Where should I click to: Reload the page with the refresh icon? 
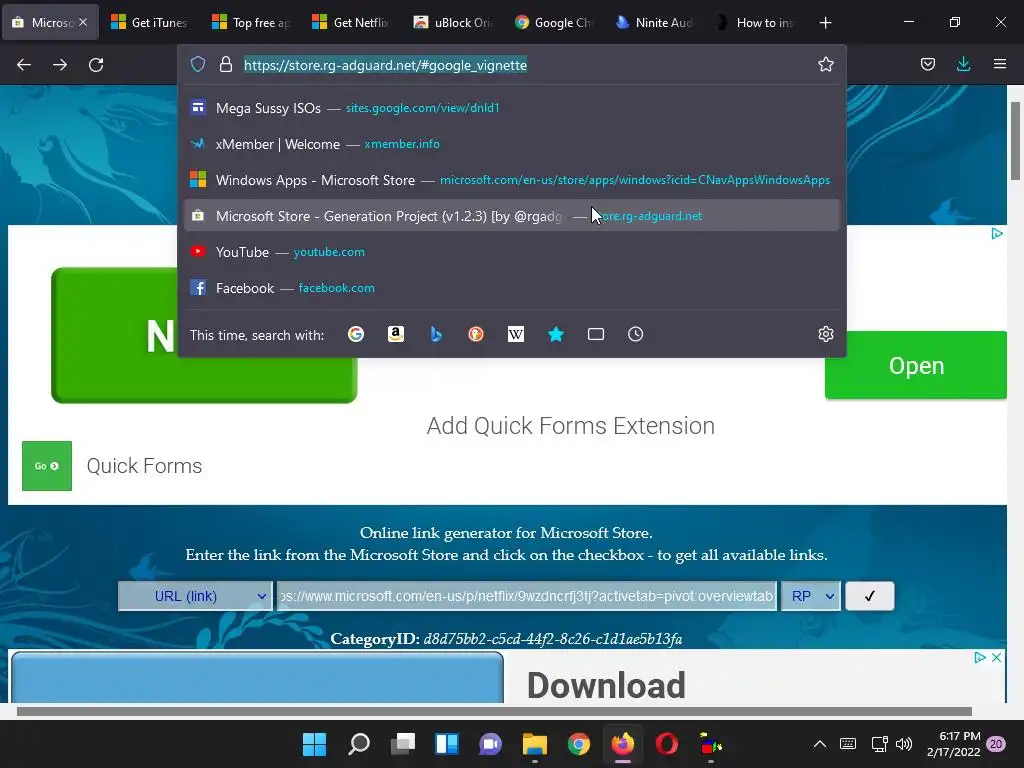click(x=96, y=65)
